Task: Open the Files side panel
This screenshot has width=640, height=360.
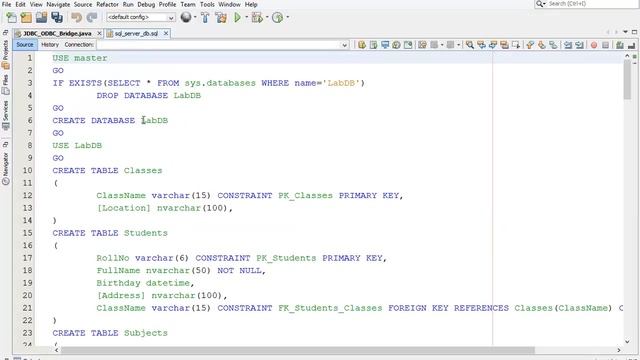Action: 5,84
